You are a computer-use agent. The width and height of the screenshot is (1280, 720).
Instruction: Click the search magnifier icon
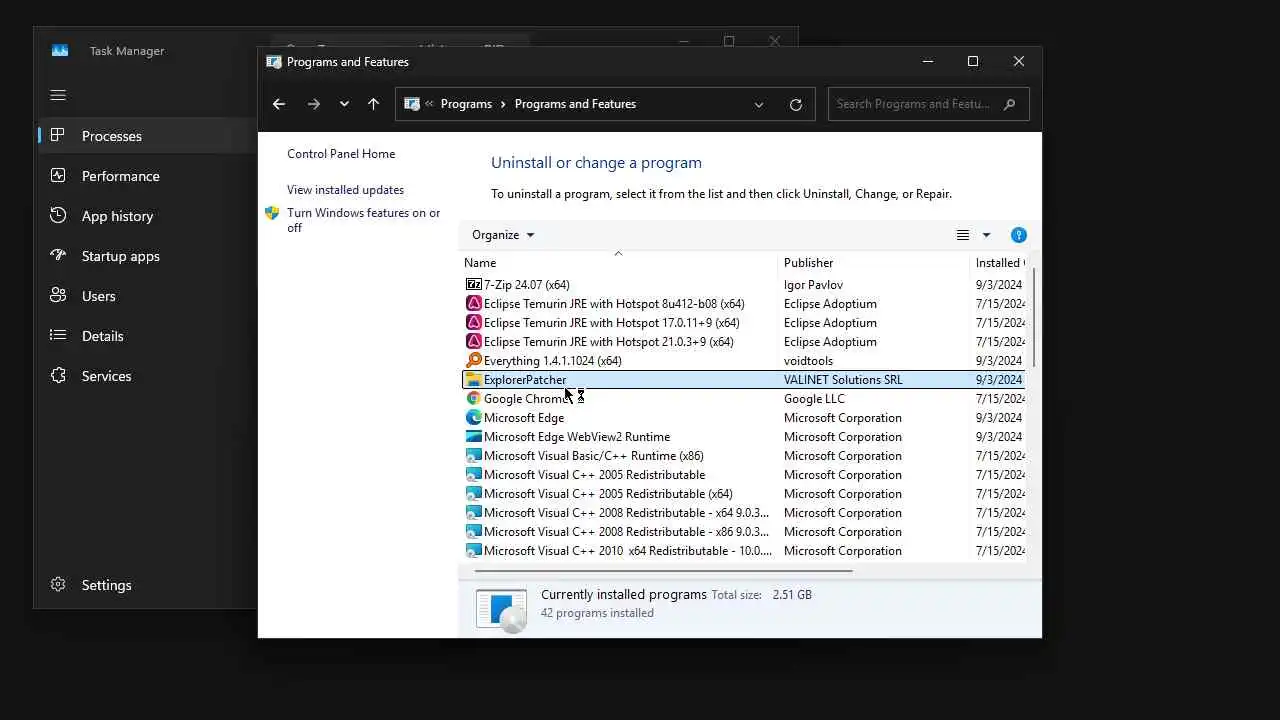(1009, 104)
